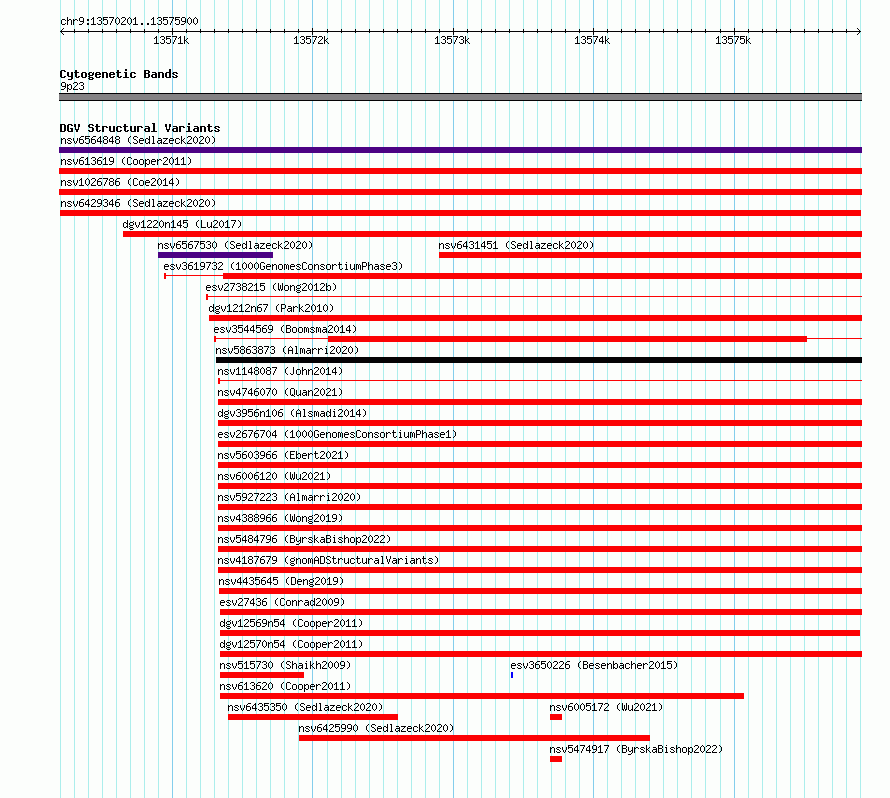Click the DGV Structural Variants track title
This screenshot has height=798, width=890.
tap(140, 128)
